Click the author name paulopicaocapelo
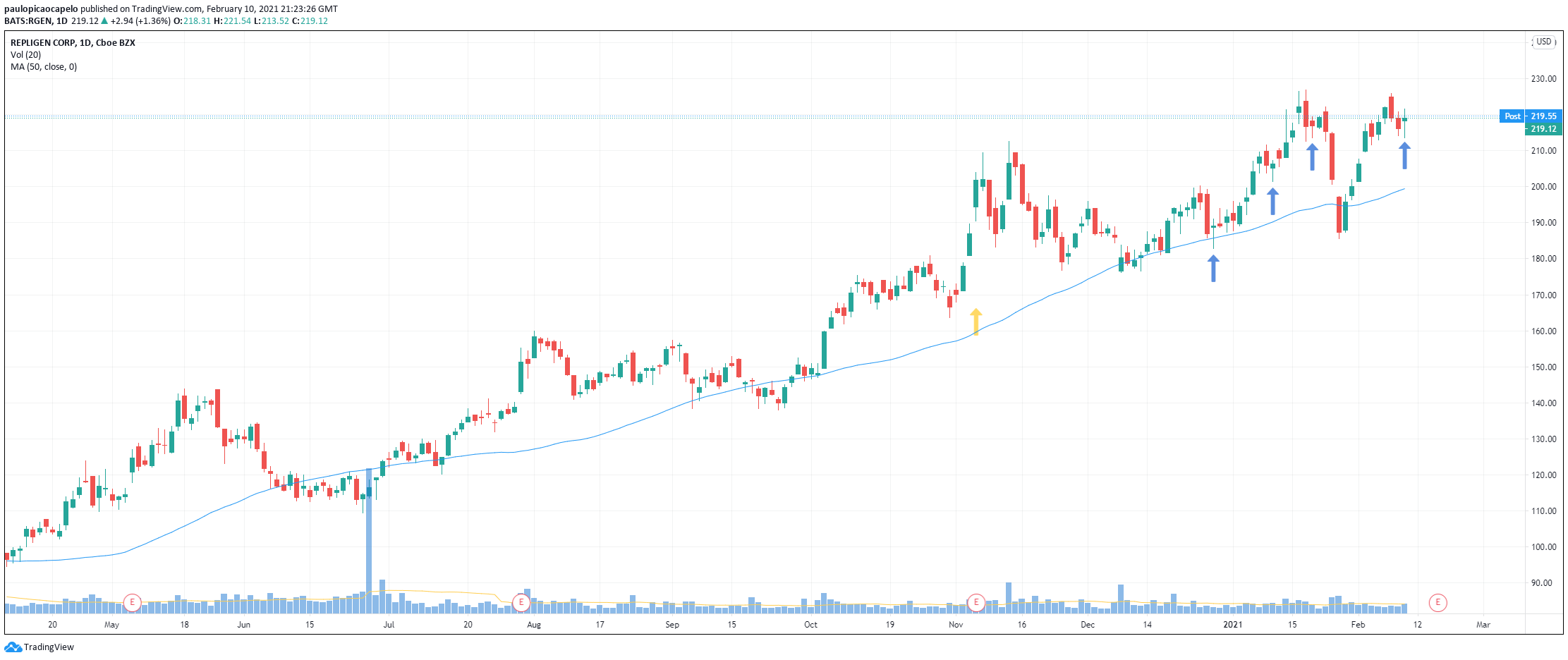Image resolution: width=1568 pixels, height=660 pixels. click(41, 9)
